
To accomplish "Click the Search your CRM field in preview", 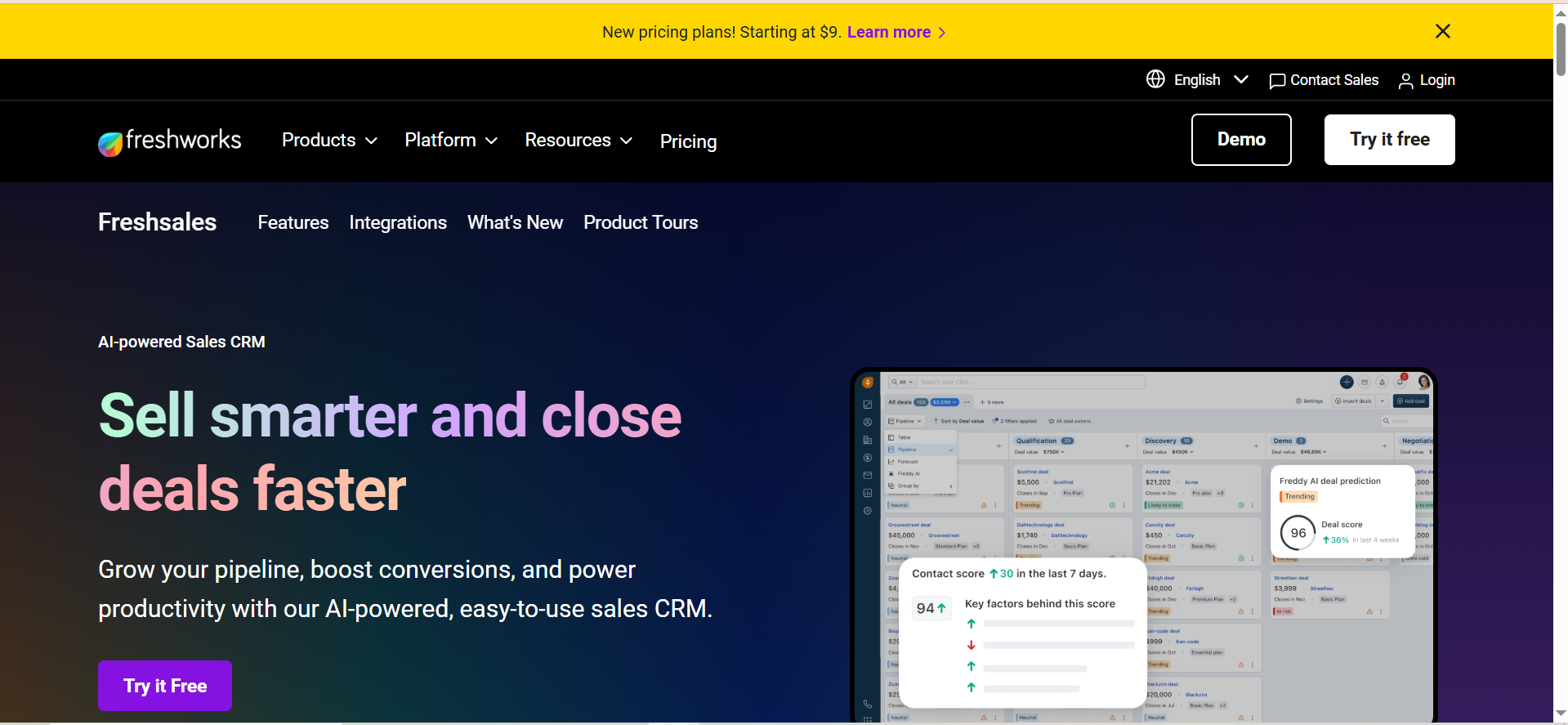I will [x=1031, y=382].
